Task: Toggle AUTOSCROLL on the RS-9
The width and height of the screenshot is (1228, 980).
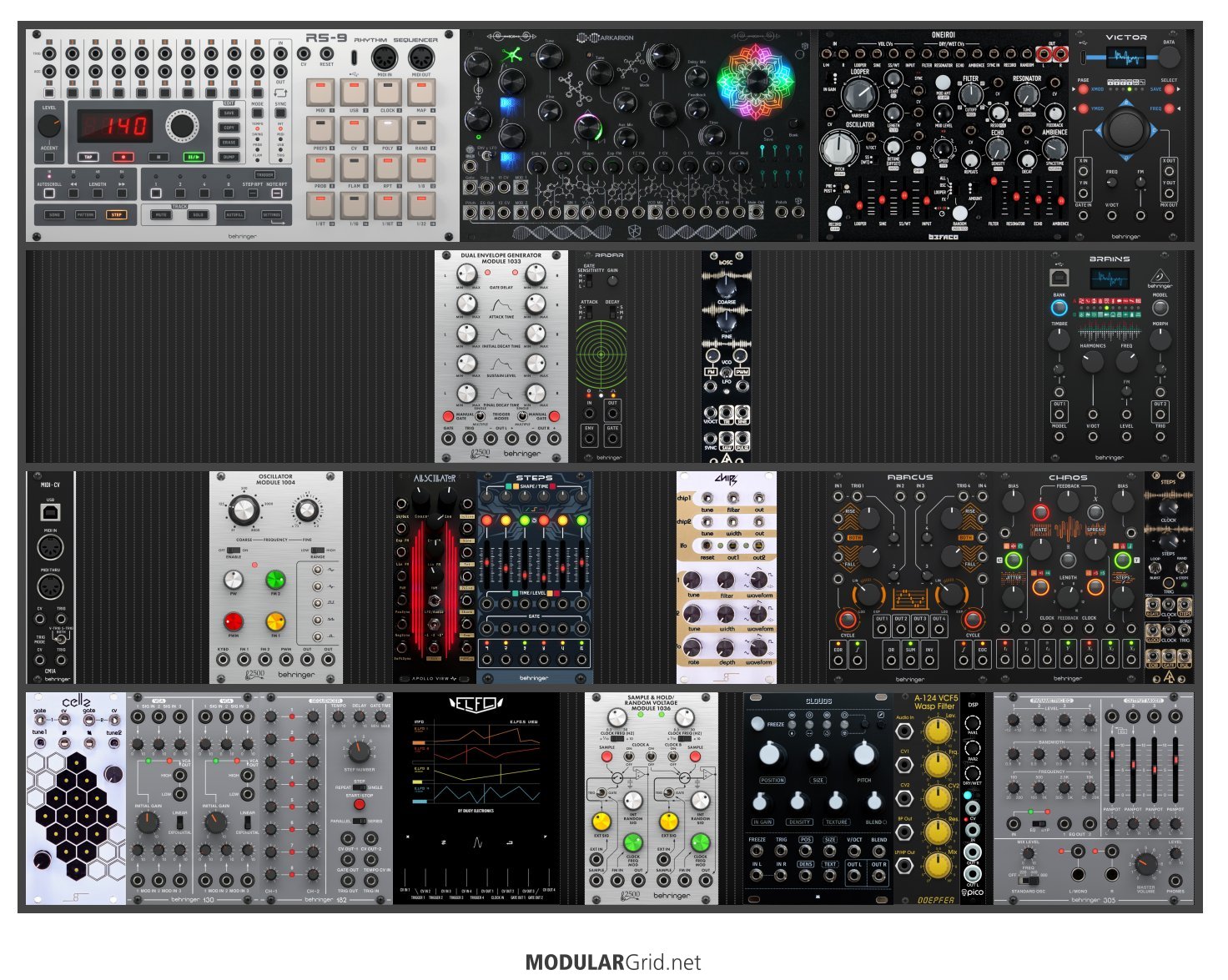Action: coord(49,193)
